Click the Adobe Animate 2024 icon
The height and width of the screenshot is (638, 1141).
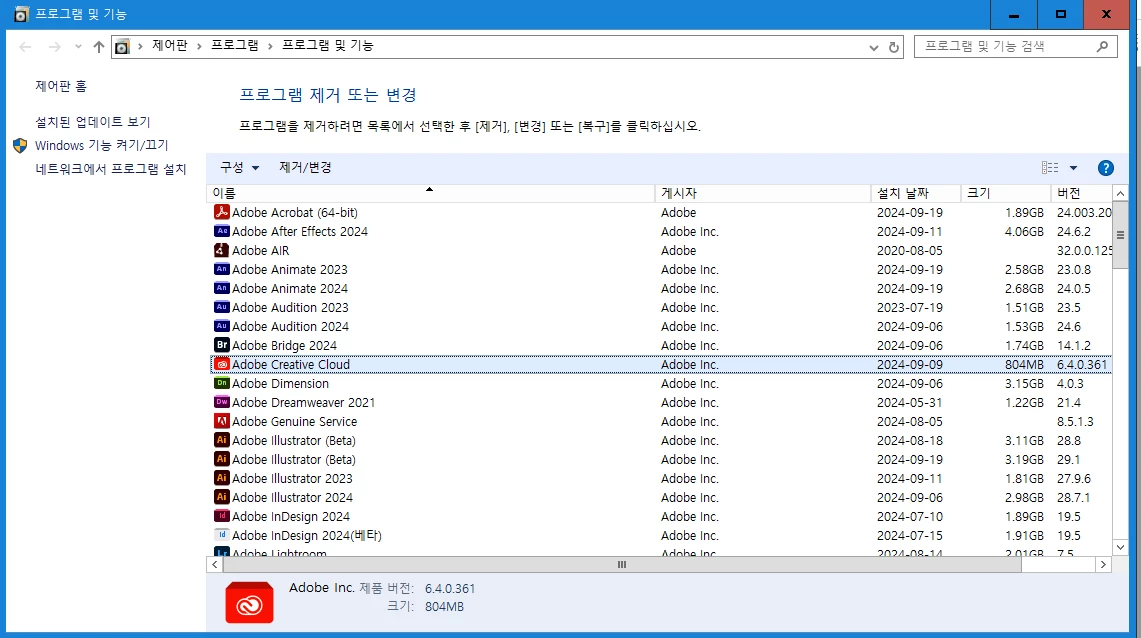pyautogui.click(x=222, y=288)
